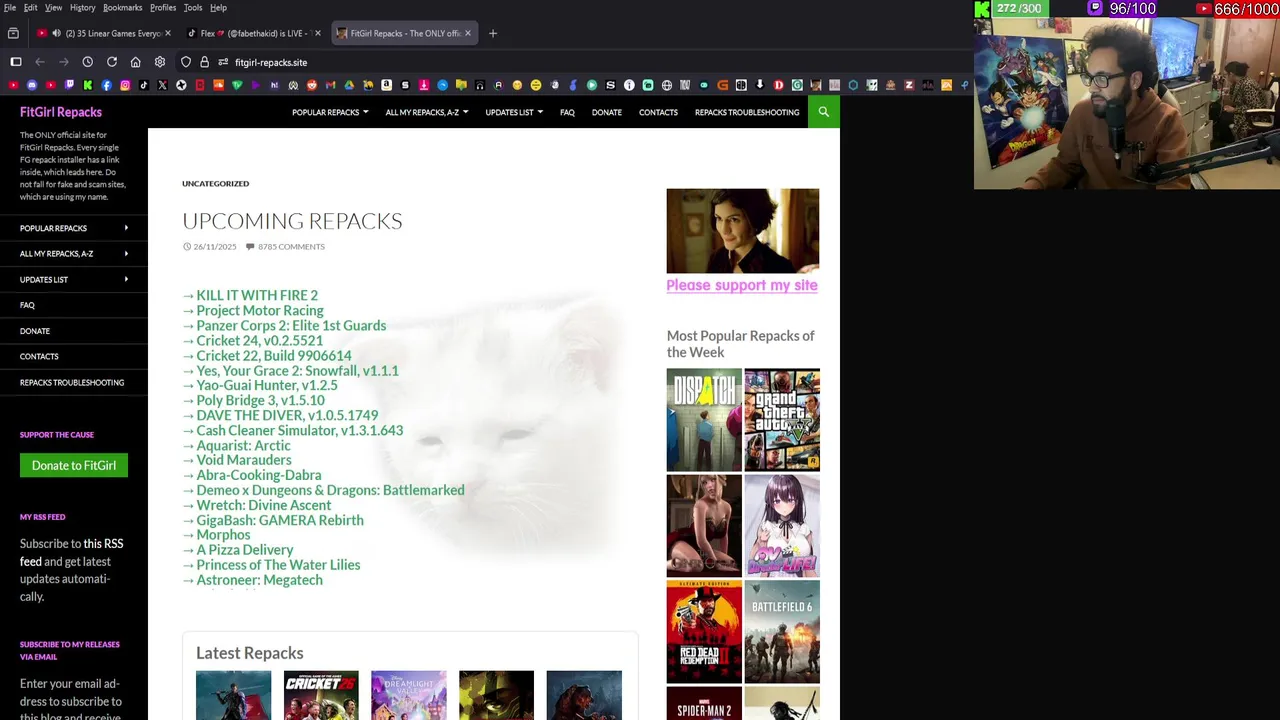
Task: Expand Popular Repacks in top navigation
Action: [330, 112]
